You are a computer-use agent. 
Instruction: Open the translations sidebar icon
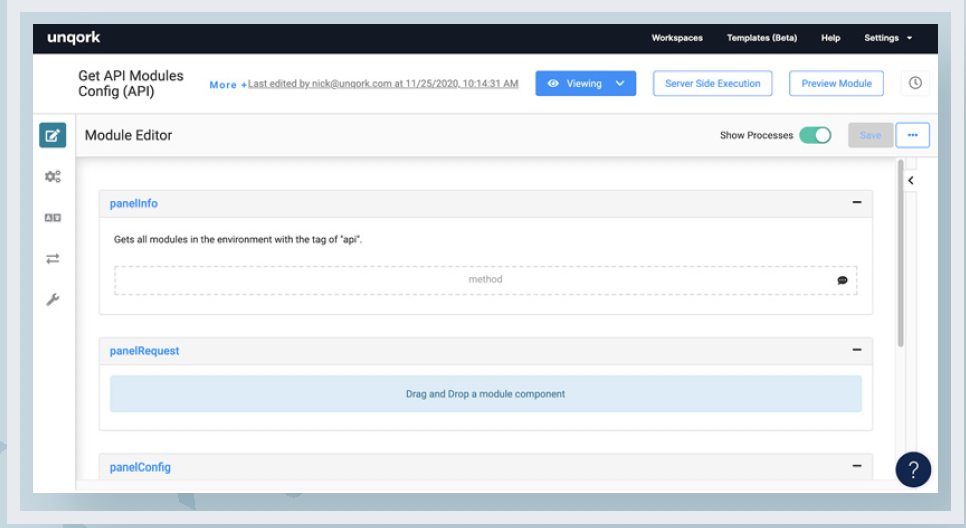click(x=52, y=217)
